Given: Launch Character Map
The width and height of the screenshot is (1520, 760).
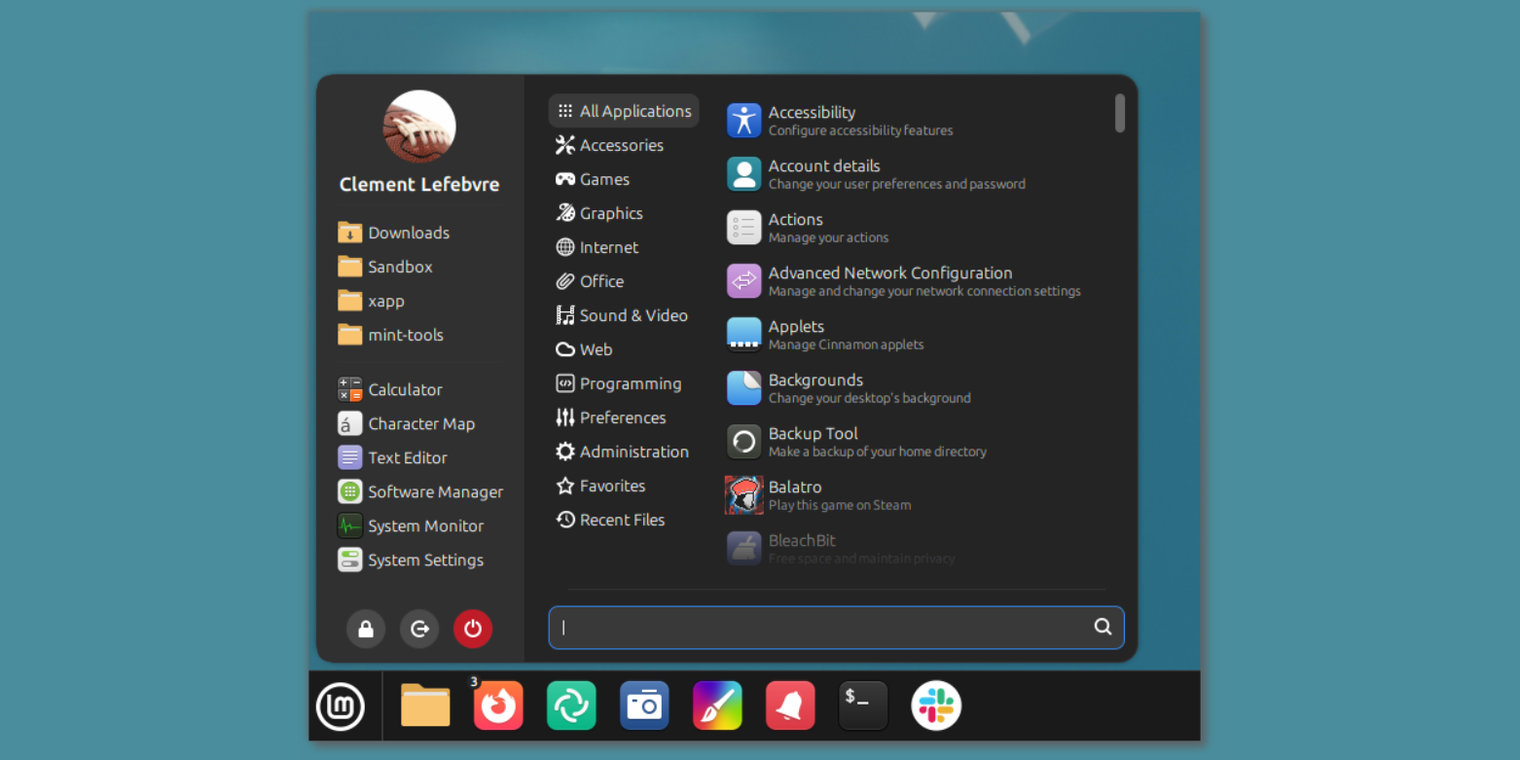Looking at the screenshot, I should [421, 423].
